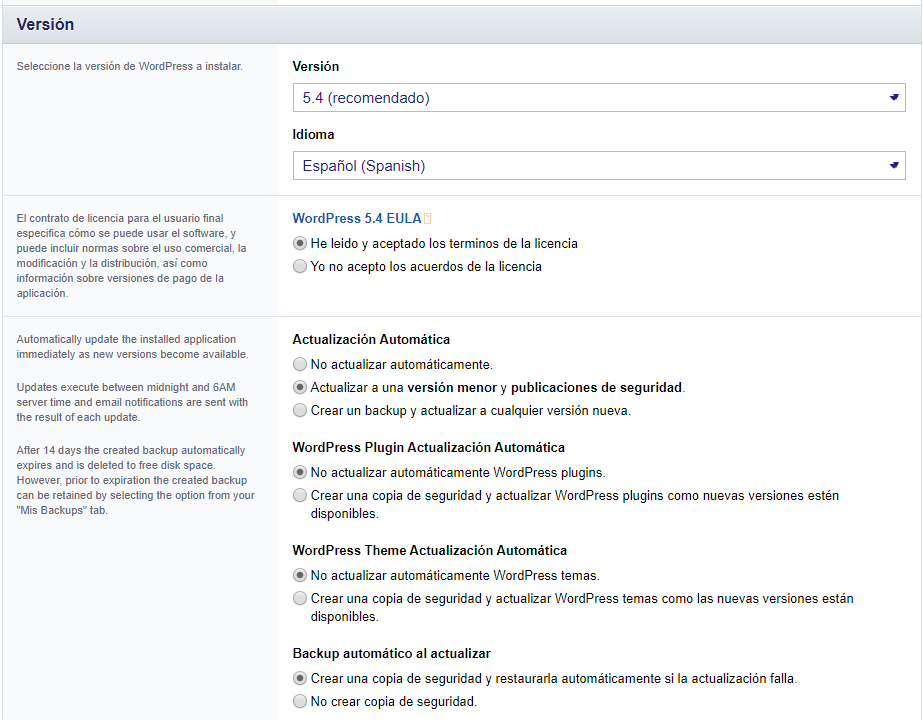Select 'Crear una copia de seguridad y restaurarla' radio
This screenshot has width=923, height=722.
300,678
